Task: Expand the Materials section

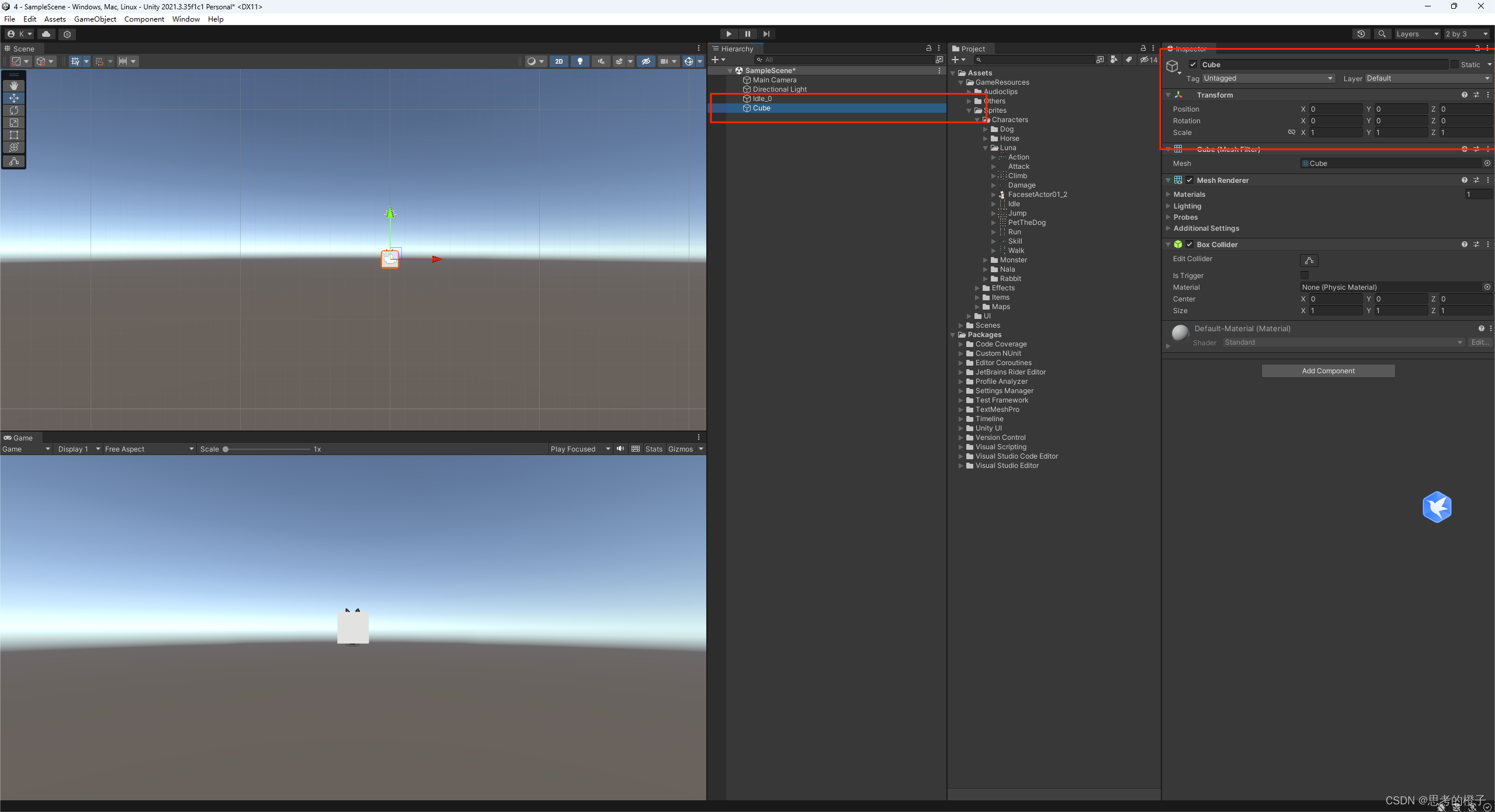Action: coord(1169,195)
